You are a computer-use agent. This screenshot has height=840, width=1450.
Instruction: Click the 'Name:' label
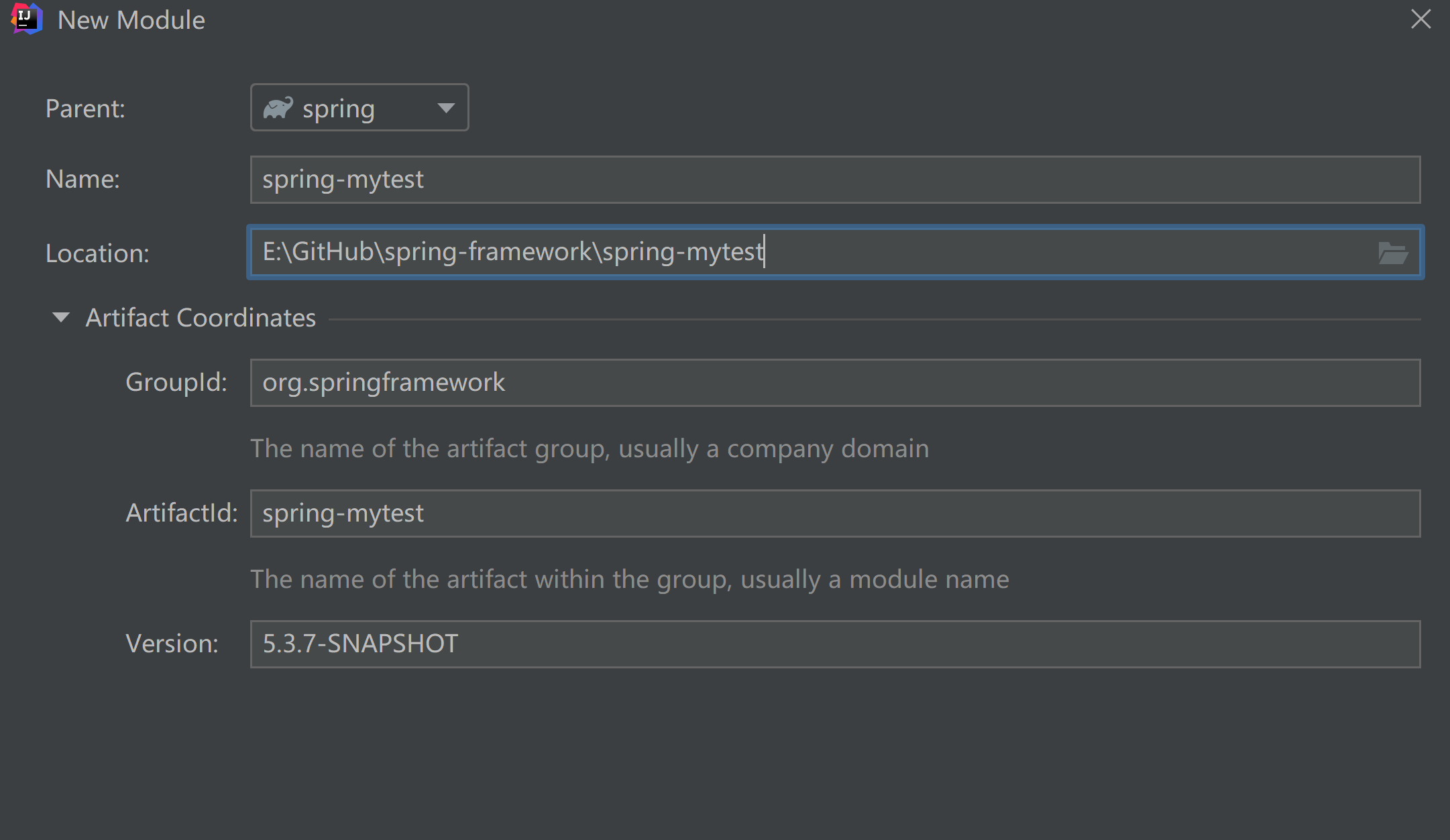tap(82, 179)
